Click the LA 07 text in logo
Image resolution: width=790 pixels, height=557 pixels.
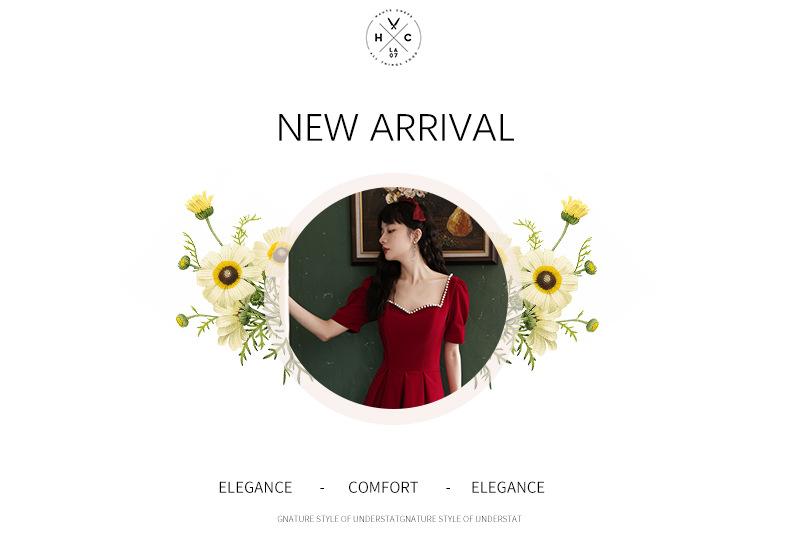[x=393, y=52]
